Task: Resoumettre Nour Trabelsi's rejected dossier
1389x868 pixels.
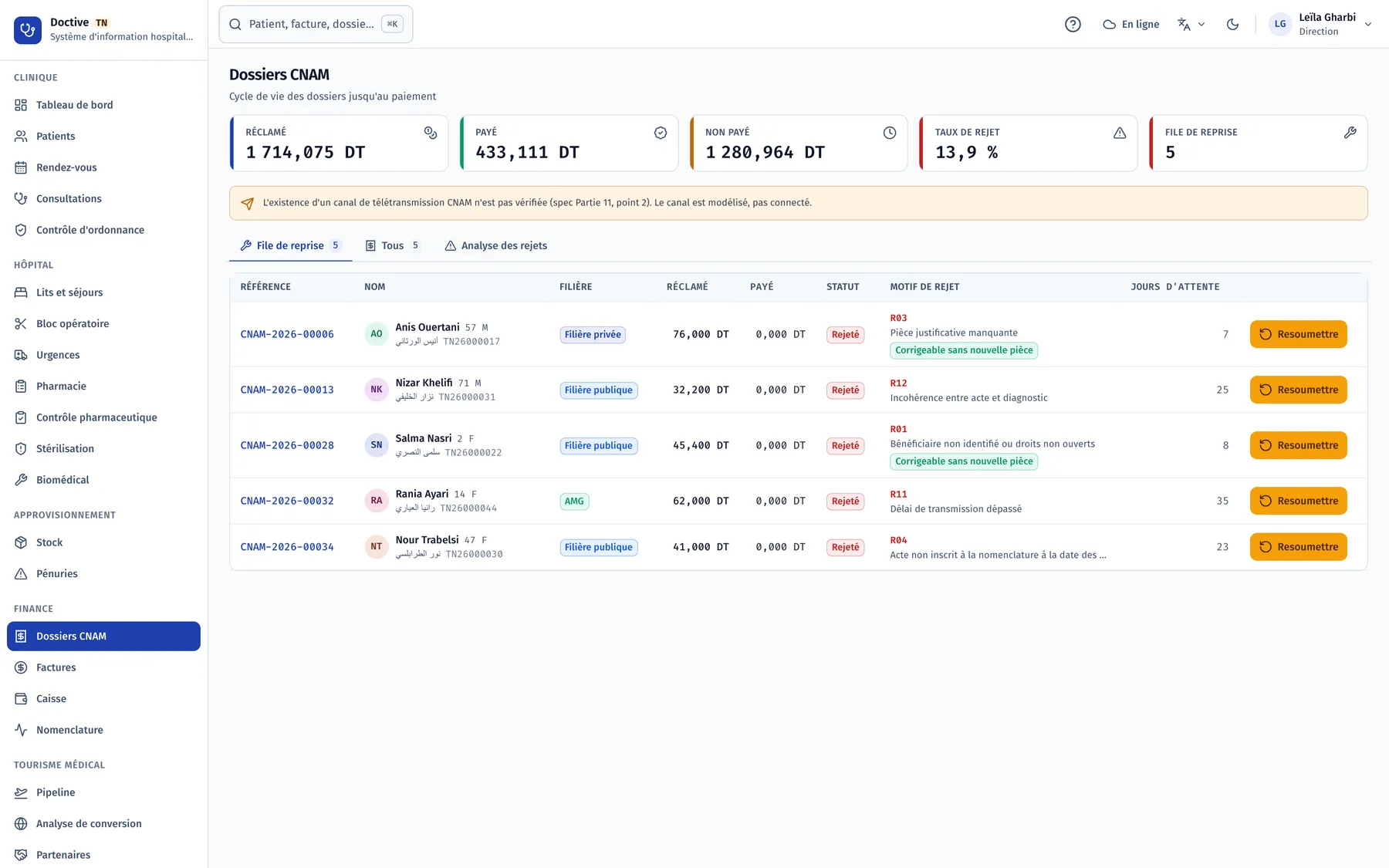Action: (1298, 547)
